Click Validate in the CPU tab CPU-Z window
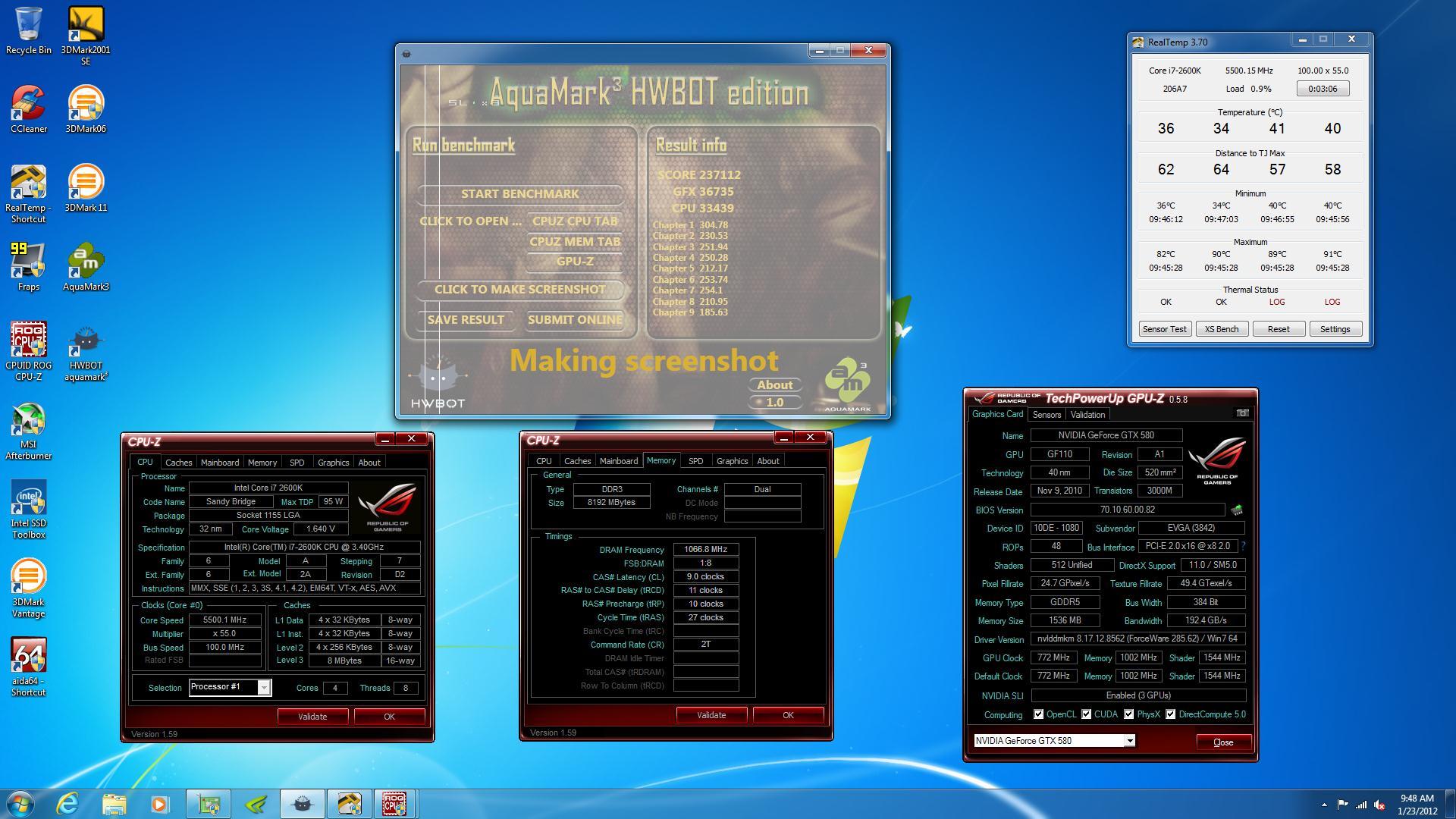 coord(312,717)
